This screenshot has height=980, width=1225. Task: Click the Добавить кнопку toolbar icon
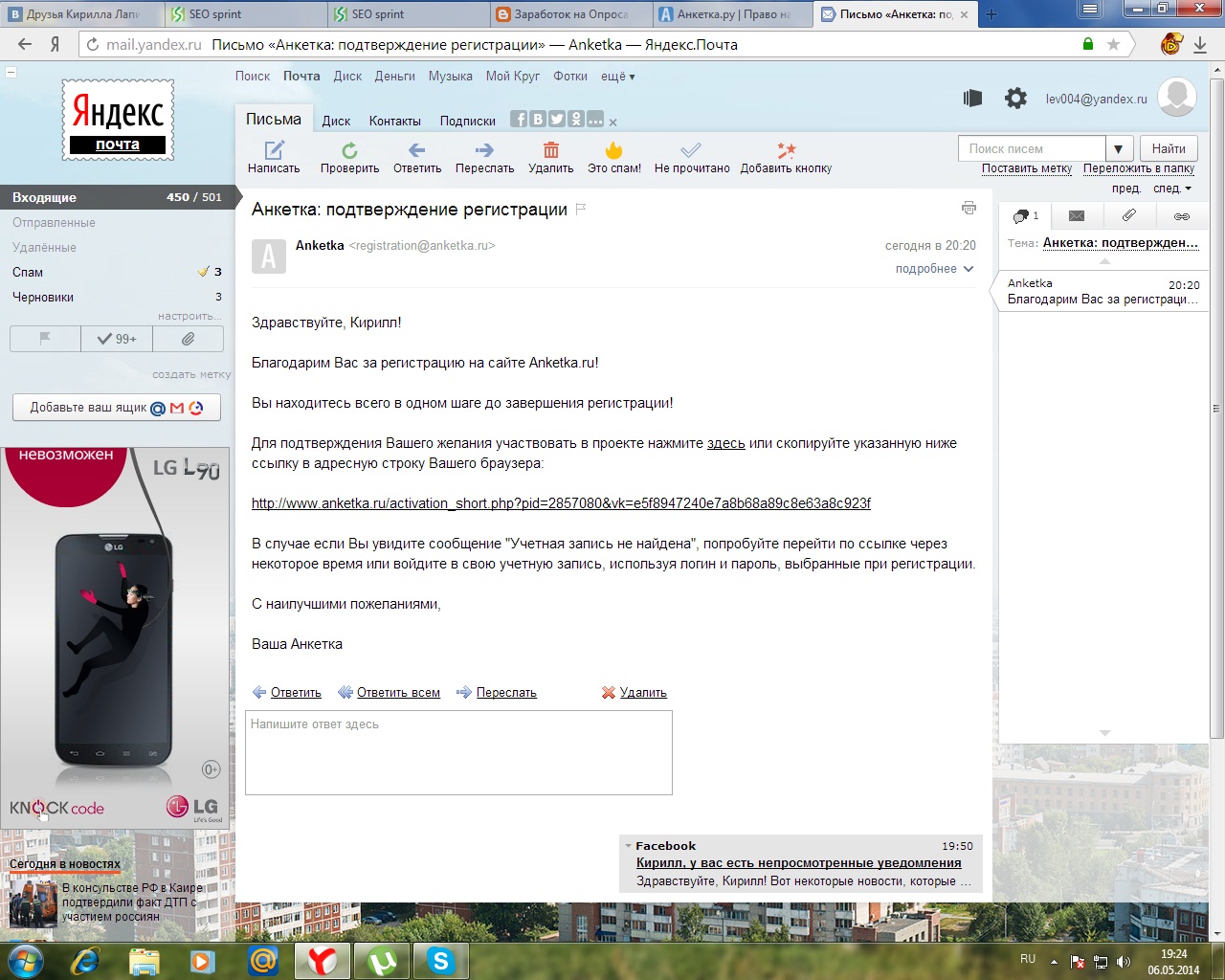click(x=786, y=150)
